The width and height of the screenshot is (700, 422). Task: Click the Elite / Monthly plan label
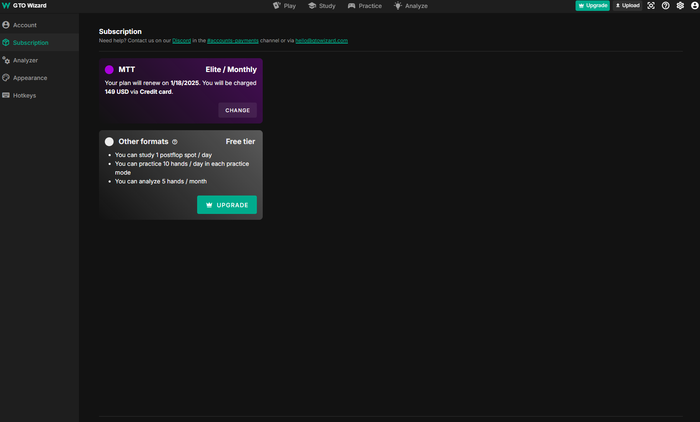[231, 69]
